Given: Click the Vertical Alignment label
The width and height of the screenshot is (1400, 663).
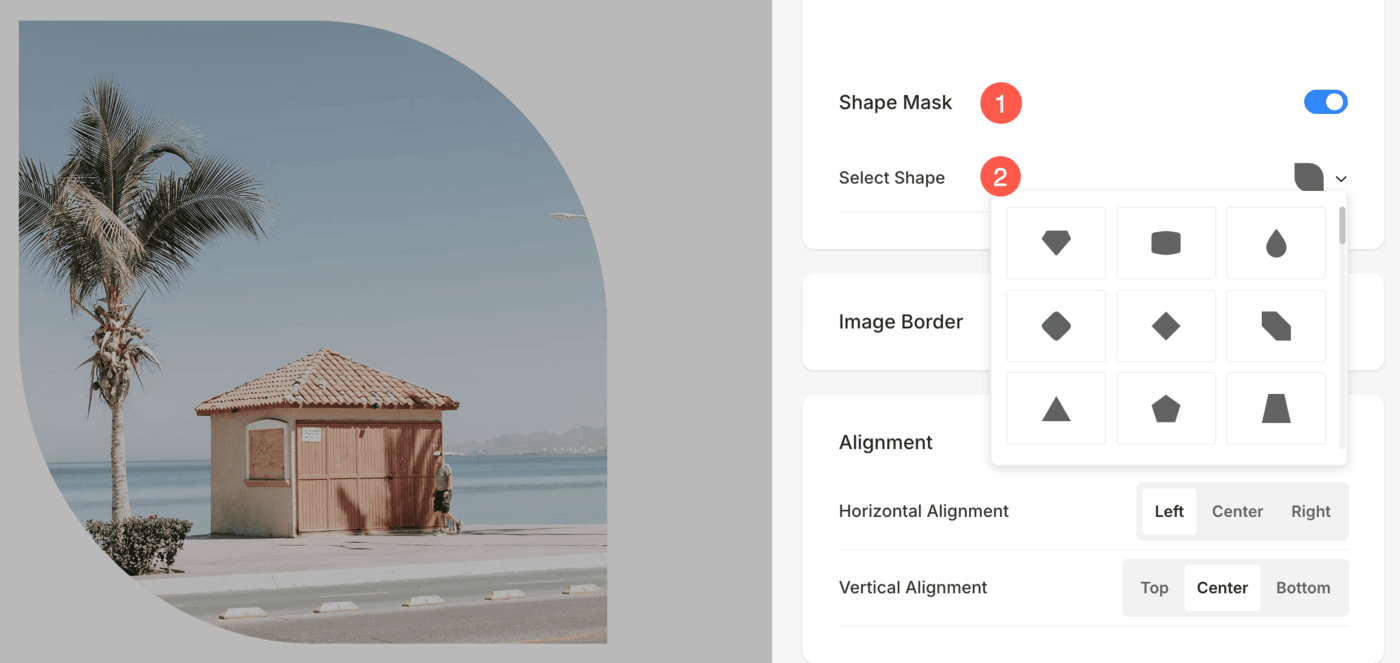Looking at the screenshot, I should pyautogui.click(x=913, y=588).
